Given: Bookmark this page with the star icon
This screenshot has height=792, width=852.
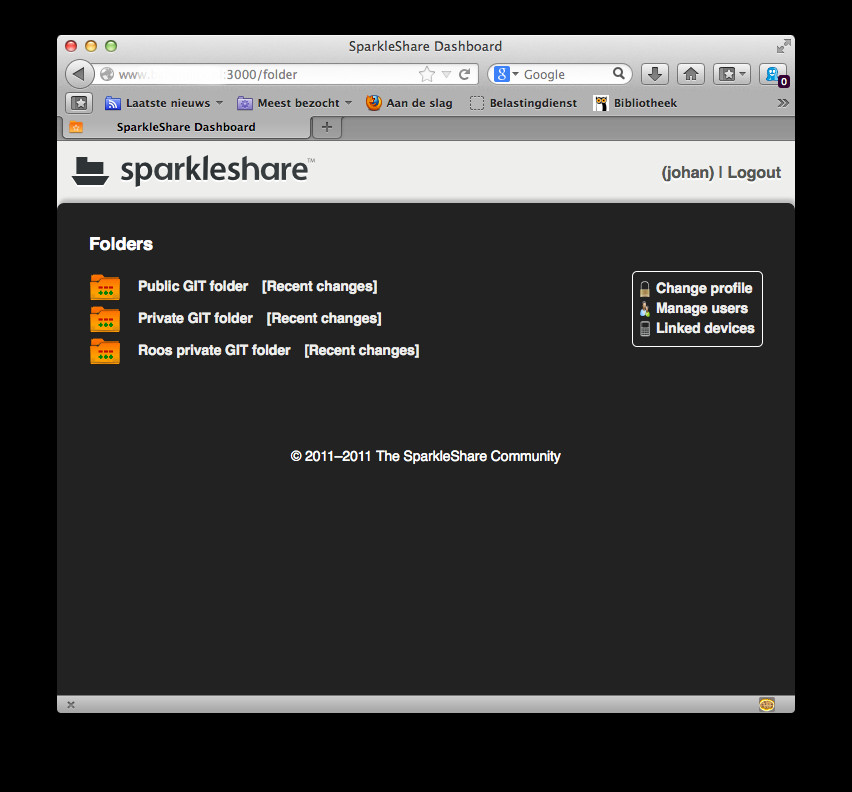Looking at the screenshot, I should coord(427,74).
